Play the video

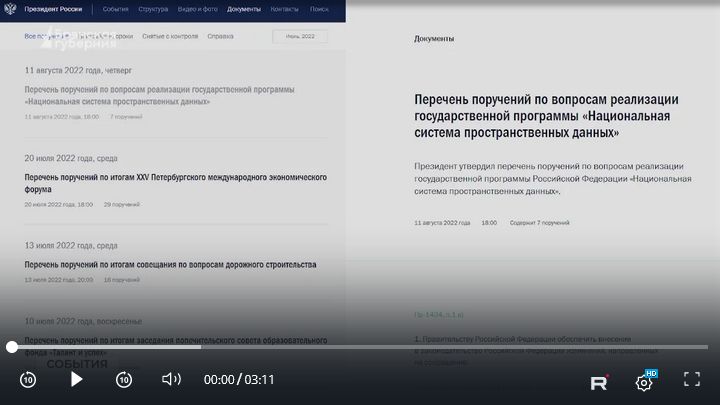coord(76,379)
